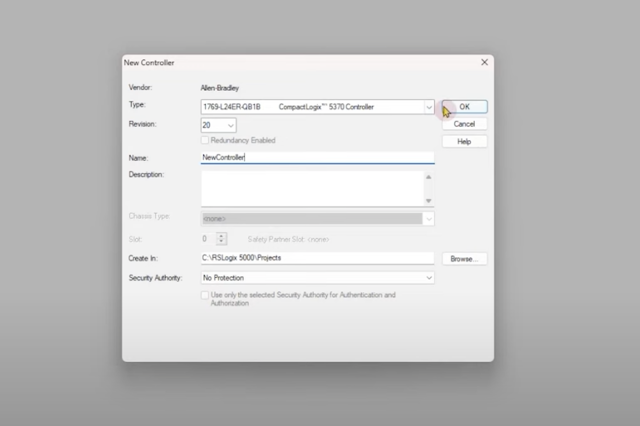This screenshot has width=640, height=426.
Task: Increase Slot number with up arrow
Action: (222, 236)
